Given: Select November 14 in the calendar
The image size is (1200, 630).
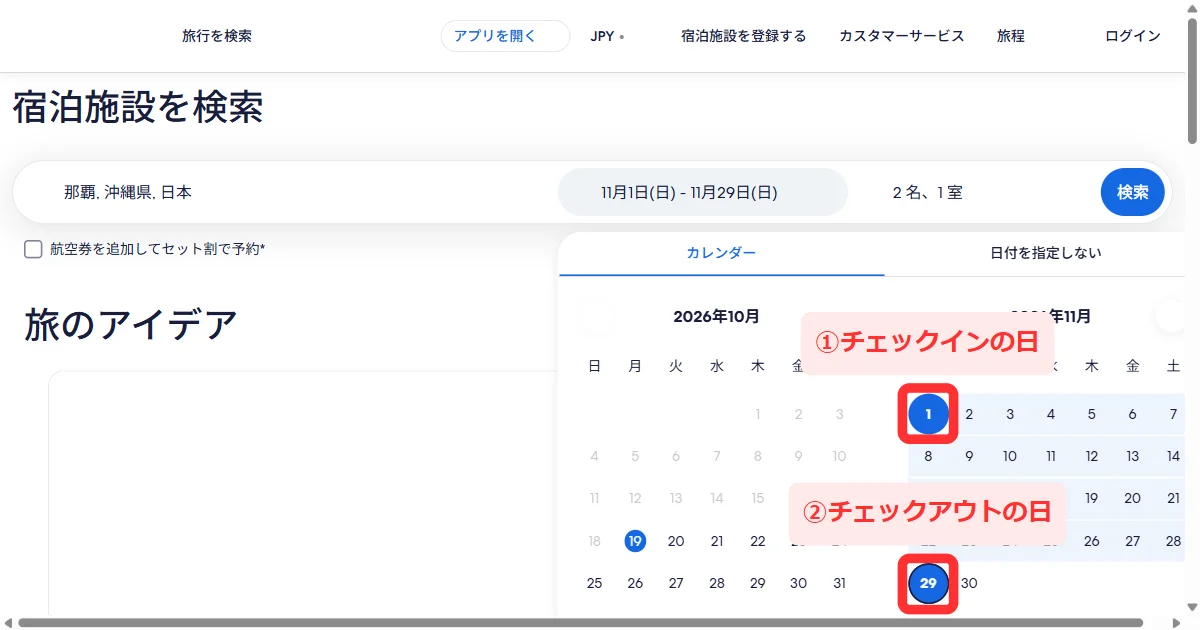Looking at the screenshot, I should pyautogui.click(x=1173, y=456).
